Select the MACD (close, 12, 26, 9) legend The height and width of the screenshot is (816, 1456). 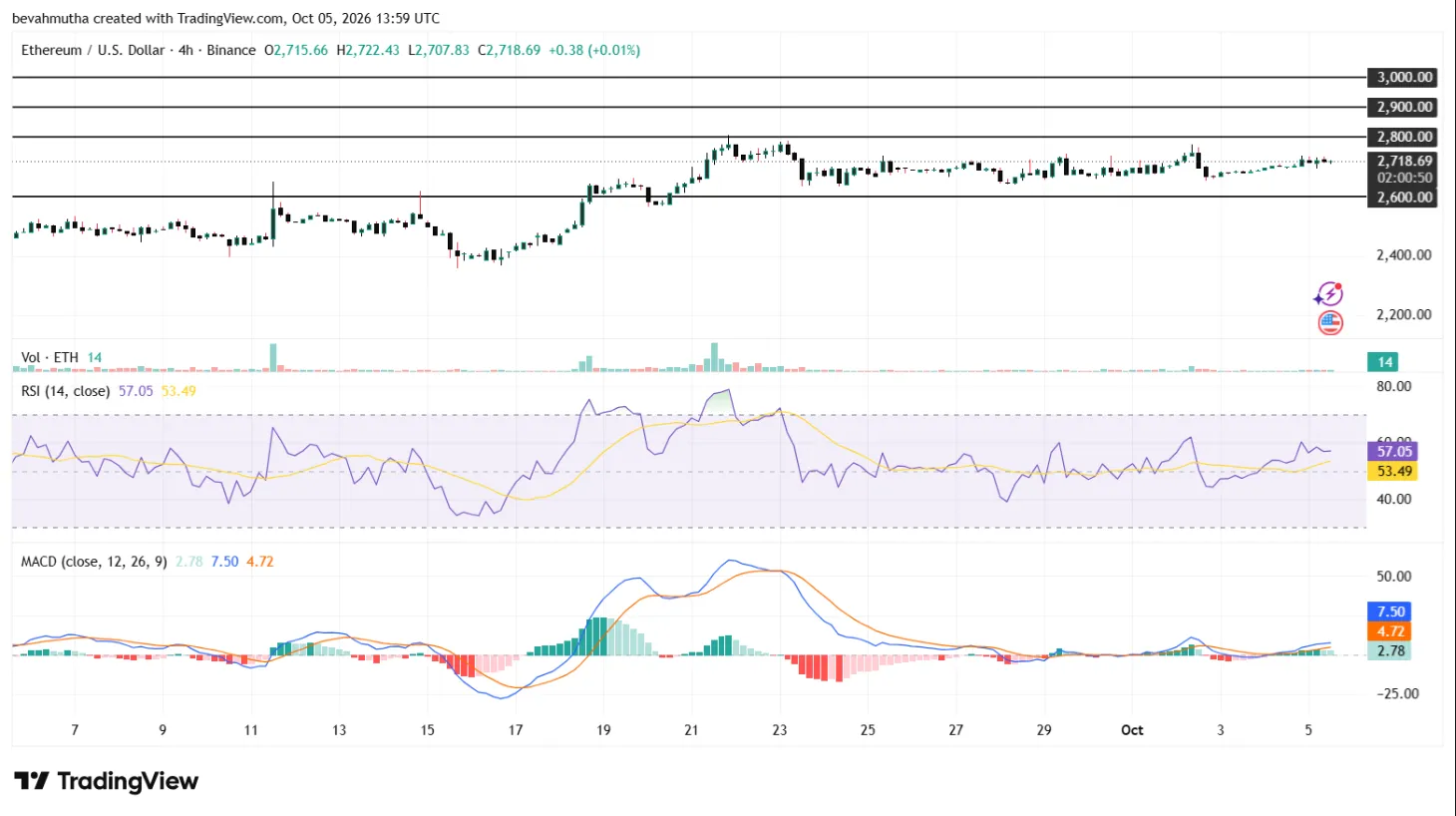(94, 562)
